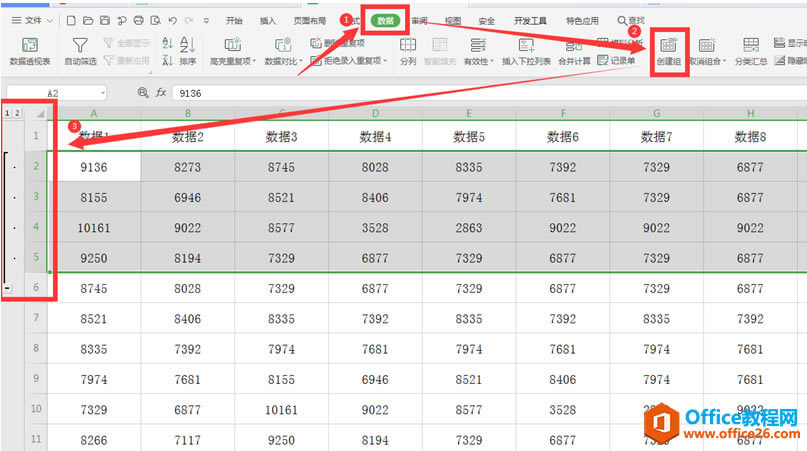Expand the 取消组合 dropdown arrow
807x451 pixels.
[725, 61]
